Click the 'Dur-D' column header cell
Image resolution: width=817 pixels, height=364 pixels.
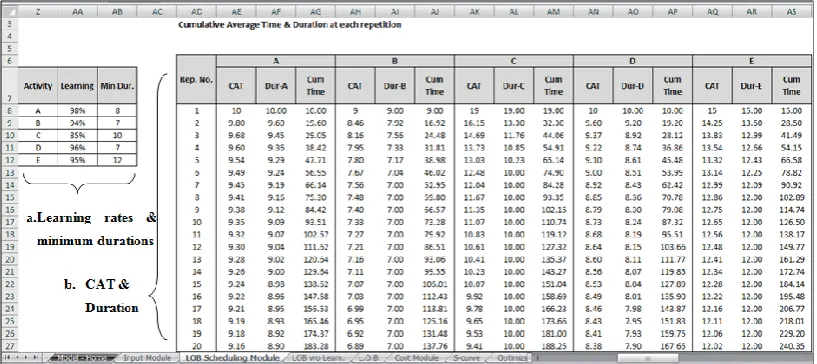coord(633,85)
